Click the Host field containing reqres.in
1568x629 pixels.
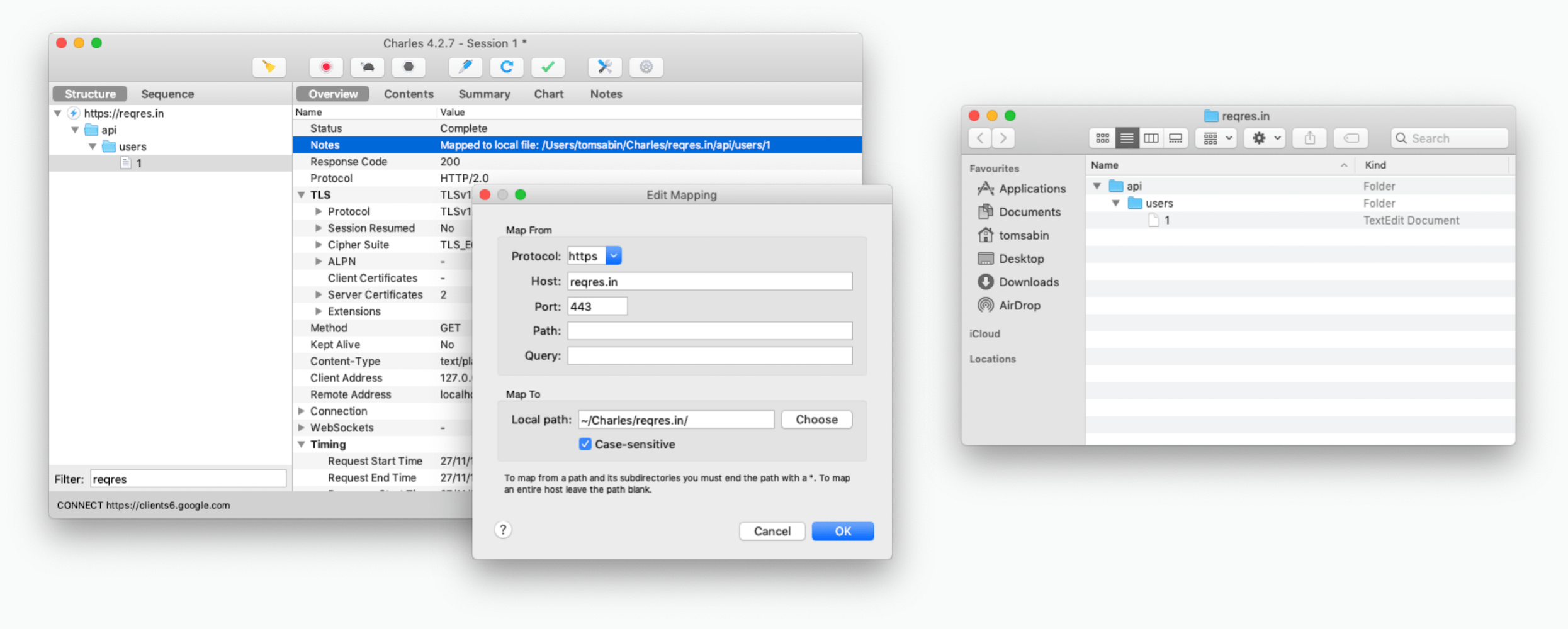pyautogui.click(x=710, y=281)
